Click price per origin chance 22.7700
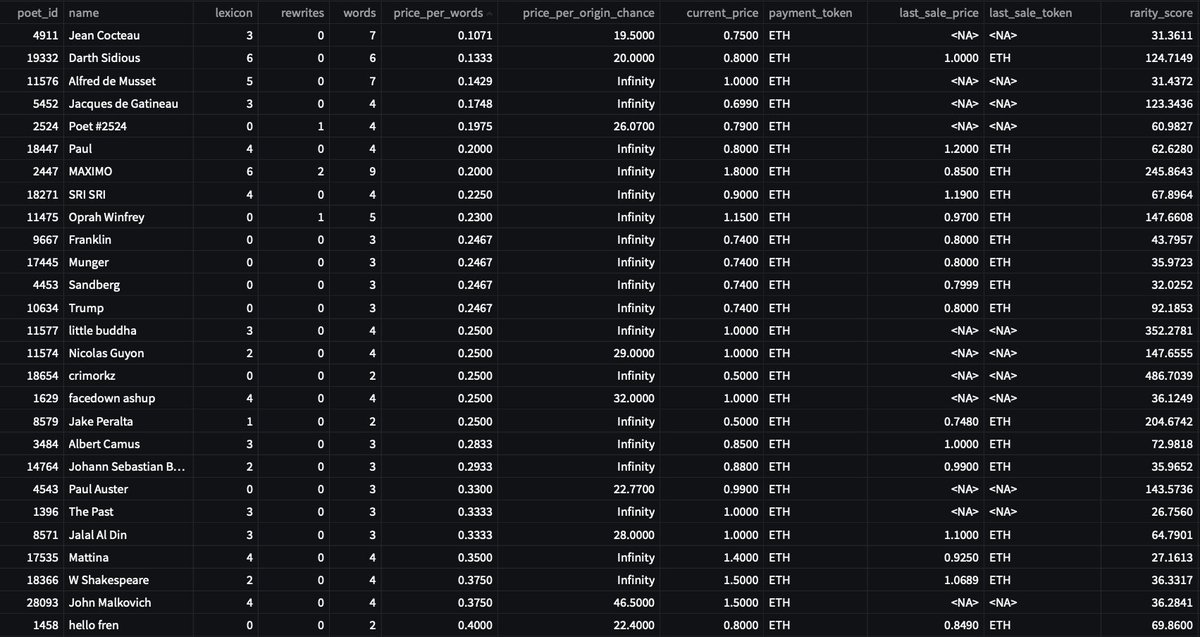The image size is (1200, 637). click(636, 490)
